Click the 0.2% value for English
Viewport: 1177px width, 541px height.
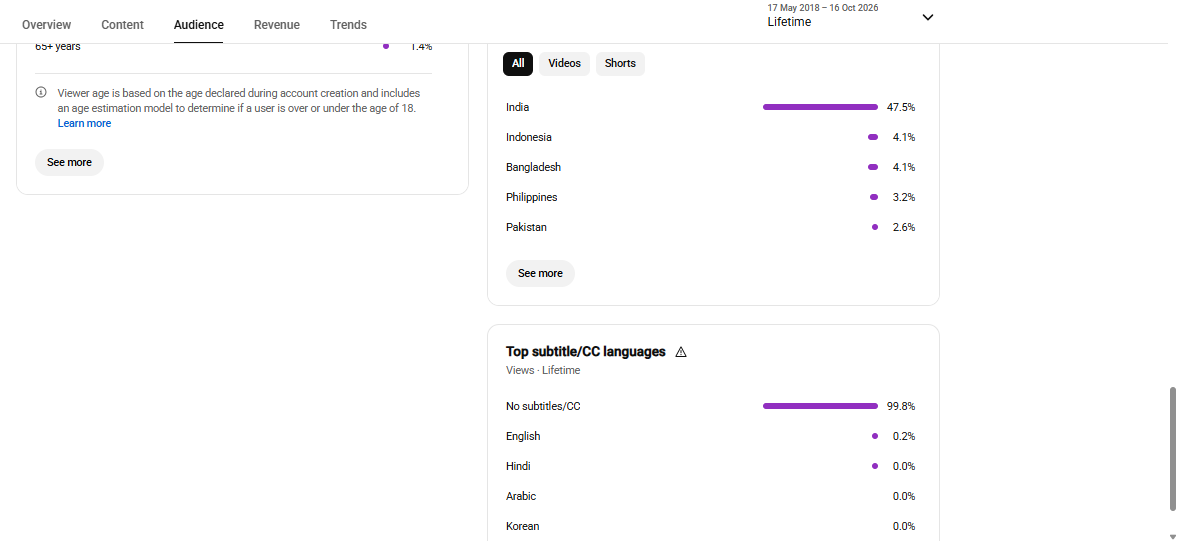pos(904,436)
